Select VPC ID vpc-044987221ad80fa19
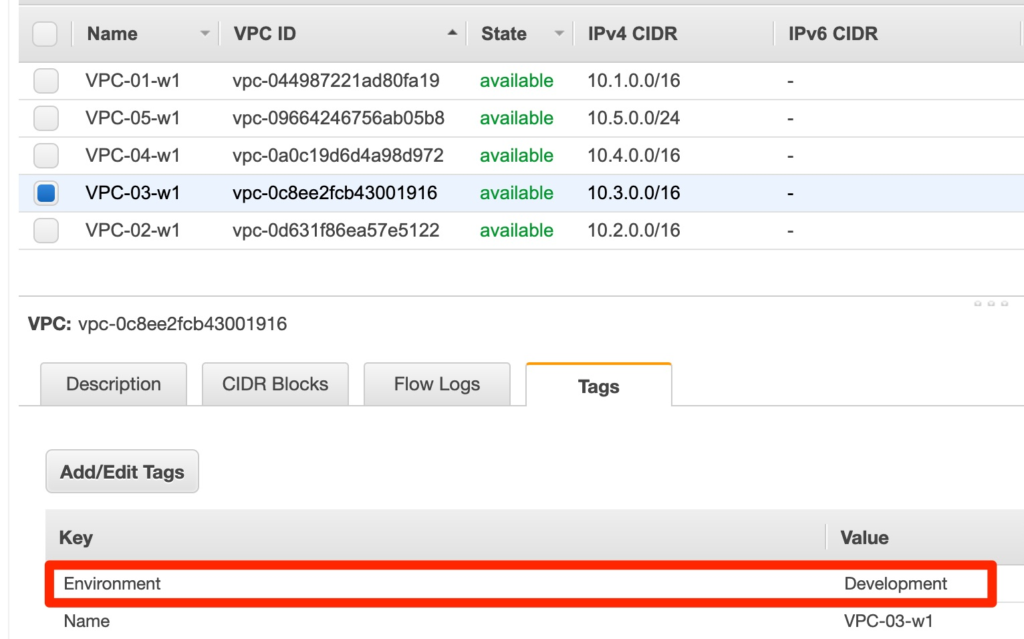Viewport: 1024px width, 639px height. [336, 81]
